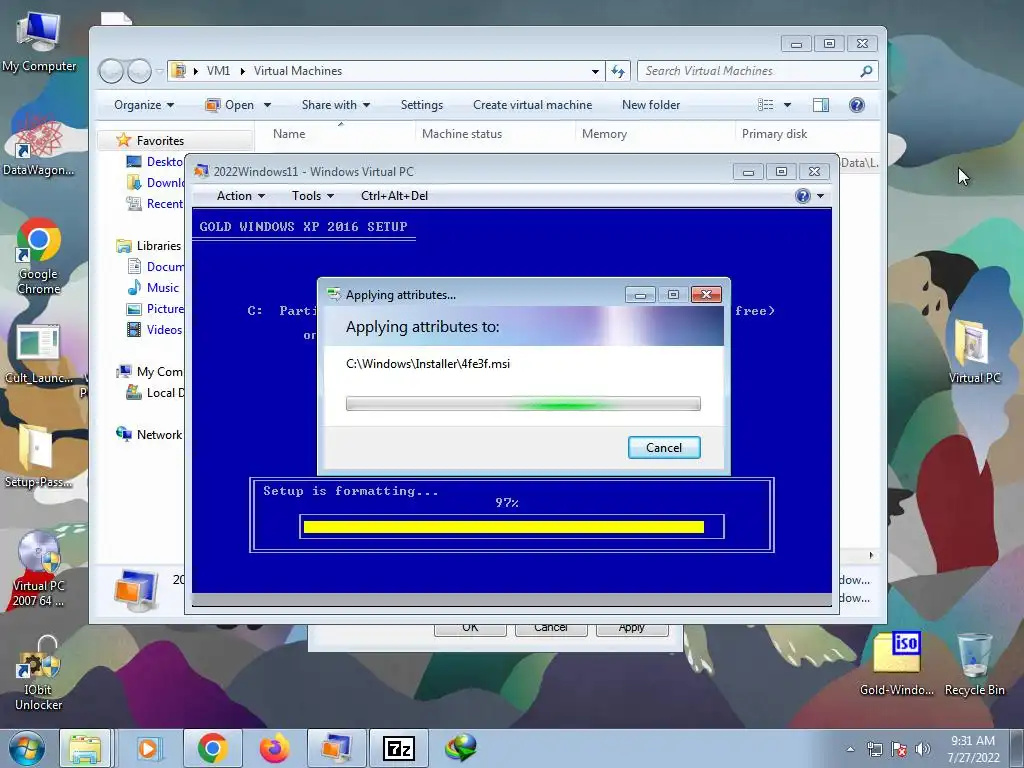1024x768 pixels.
Task: Launch Firefox from the taskbar
Action: (x=274, y=748)
